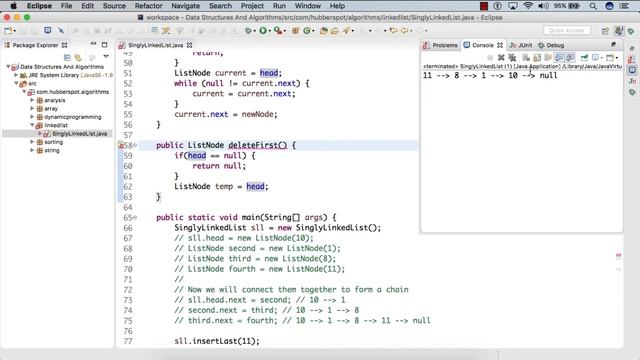Screen dimensions: 640x360
Task: Minimize the Package Explorer view
Action: 93,44
